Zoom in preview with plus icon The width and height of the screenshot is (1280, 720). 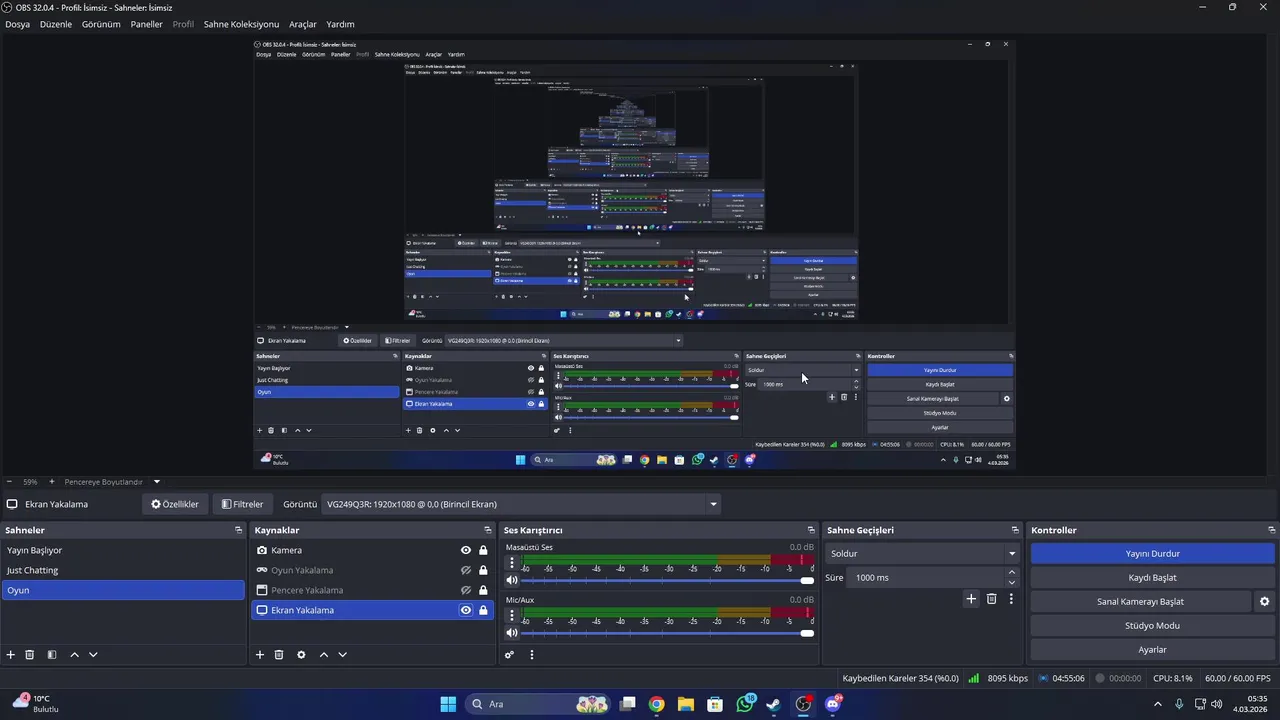[51, 482]
